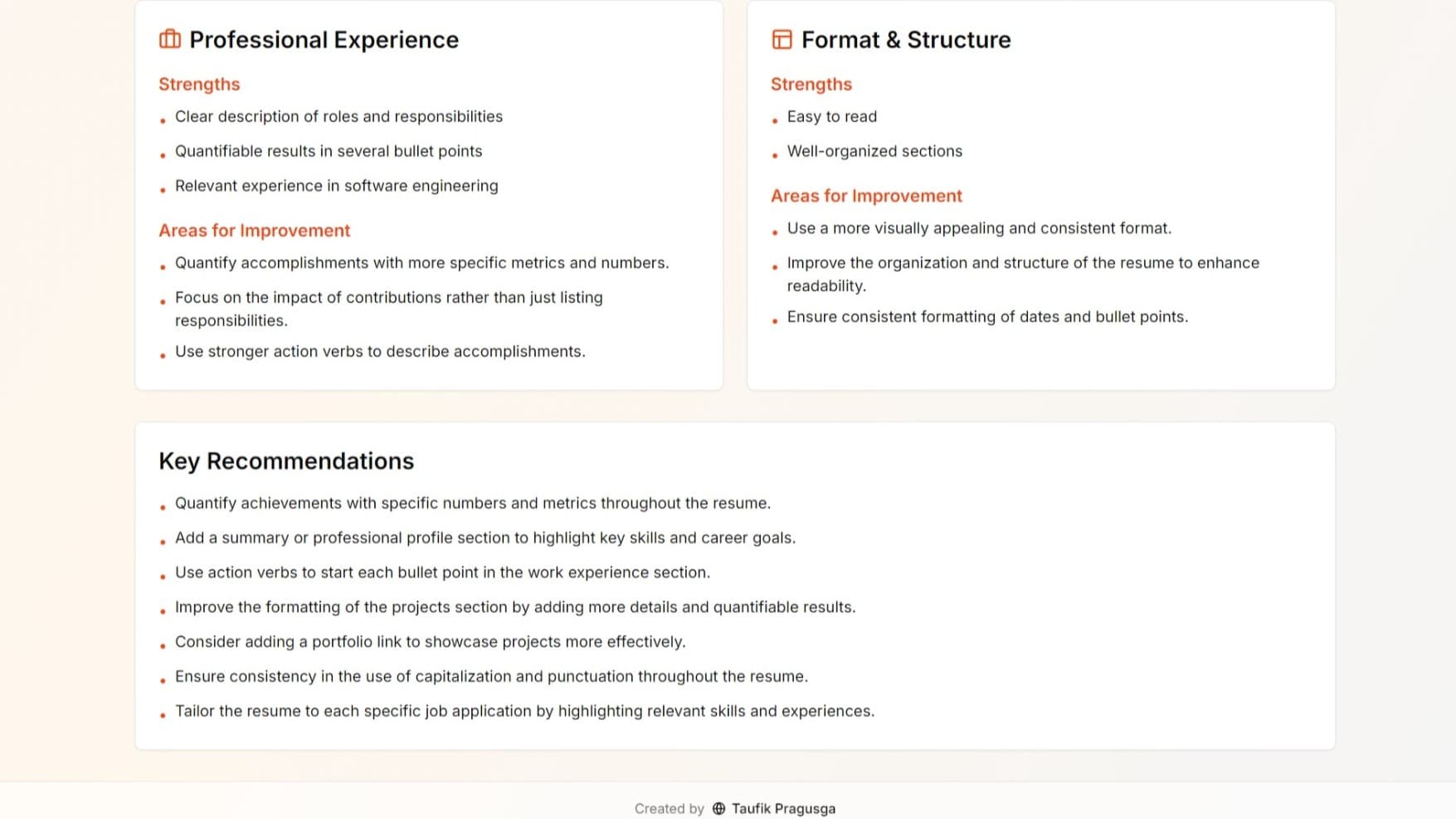Click the bullet marker before 'Quantify achievements'
Screen dimensions: 1456x819
pos(163,507)
